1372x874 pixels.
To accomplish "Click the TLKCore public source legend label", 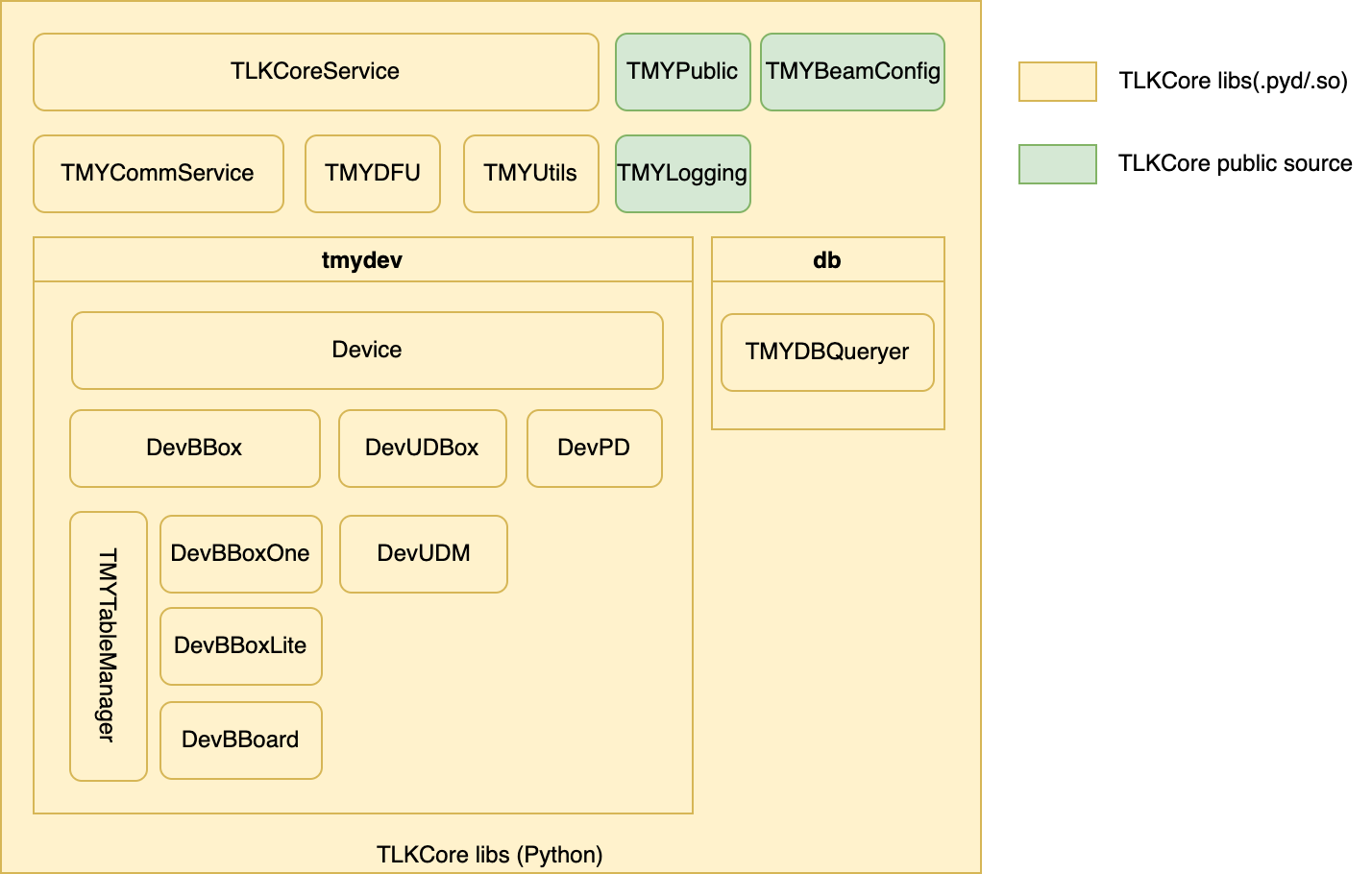I will click(1236, 163).
